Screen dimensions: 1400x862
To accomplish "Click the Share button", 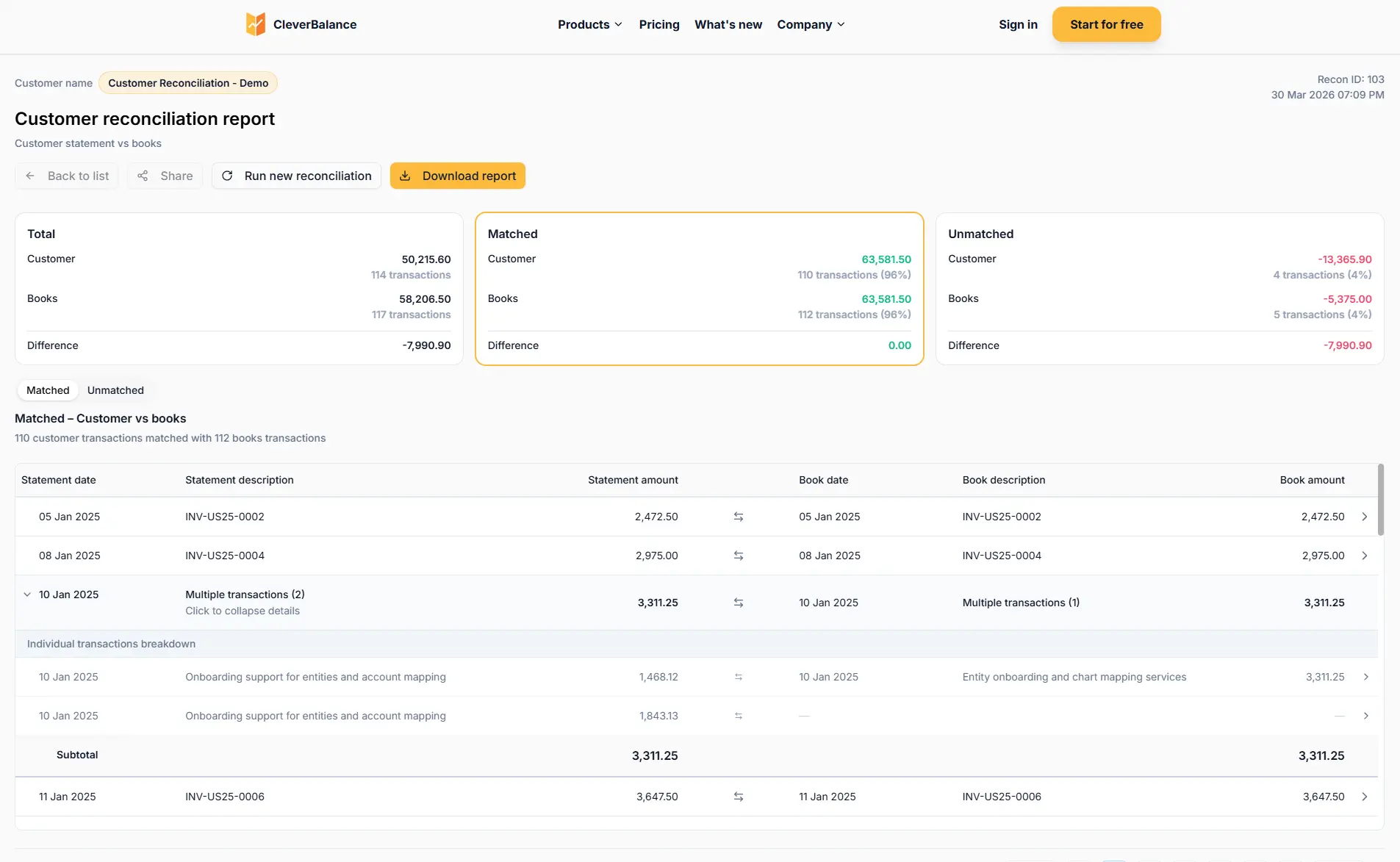I will coord(165,176).
